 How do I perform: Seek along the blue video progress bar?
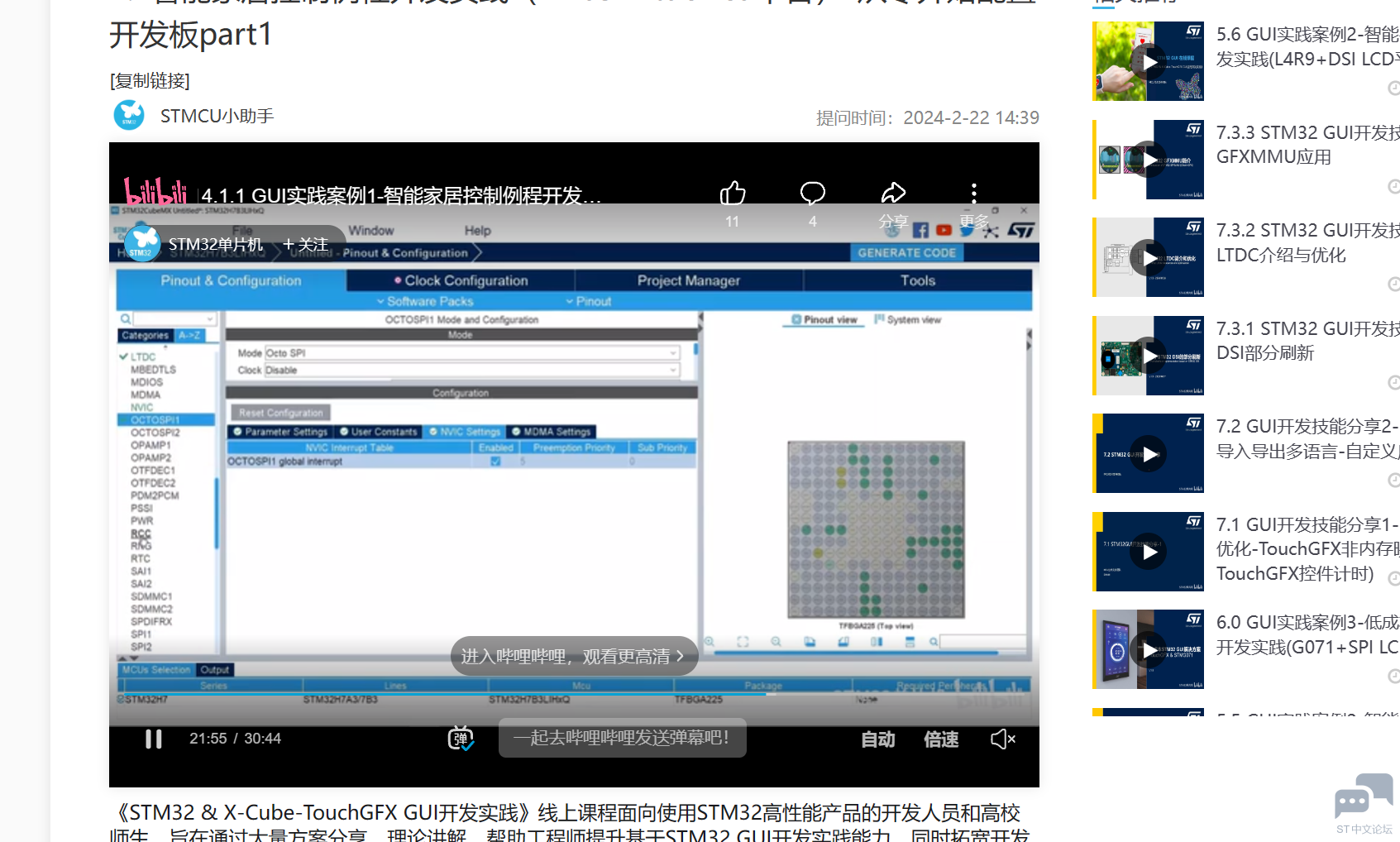pyautogui.click(x=574, y=694)
